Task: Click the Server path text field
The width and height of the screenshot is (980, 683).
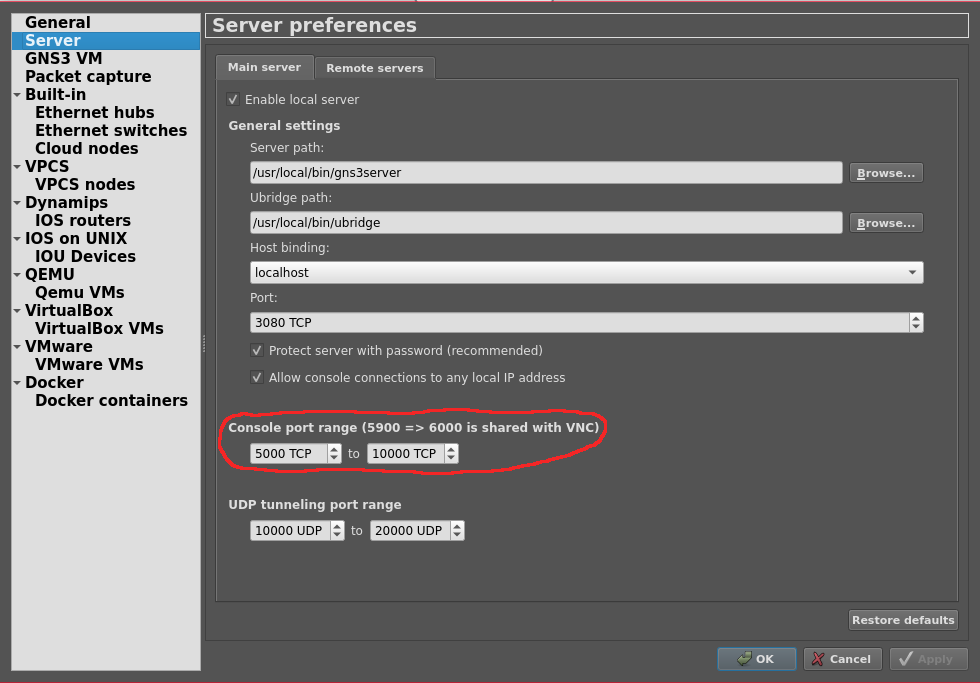Action: [545, 173]
